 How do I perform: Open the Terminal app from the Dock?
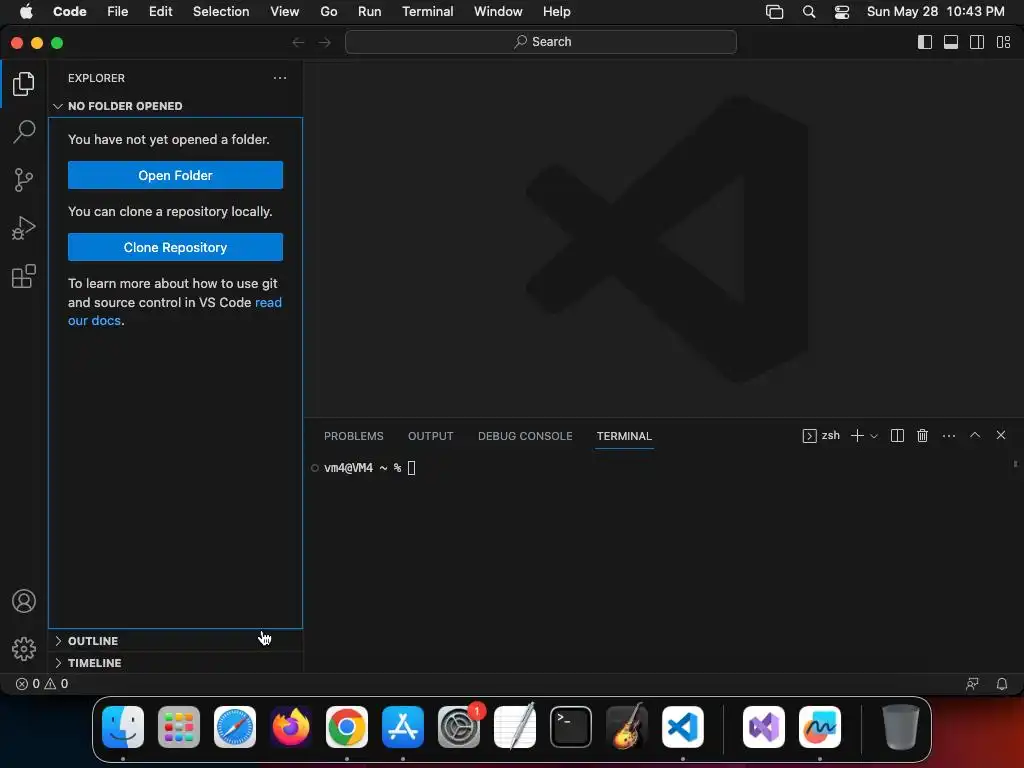(x=571, y=726)
